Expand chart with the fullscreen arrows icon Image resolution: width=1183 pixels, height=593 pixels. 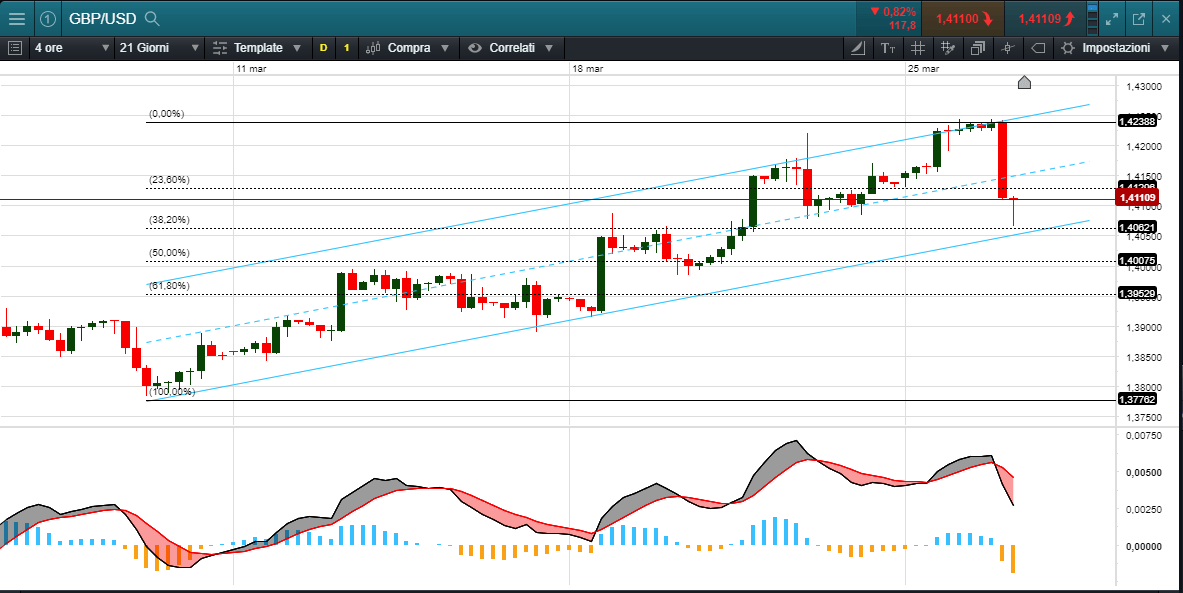pyautogui.click(x=1111, y=19)
